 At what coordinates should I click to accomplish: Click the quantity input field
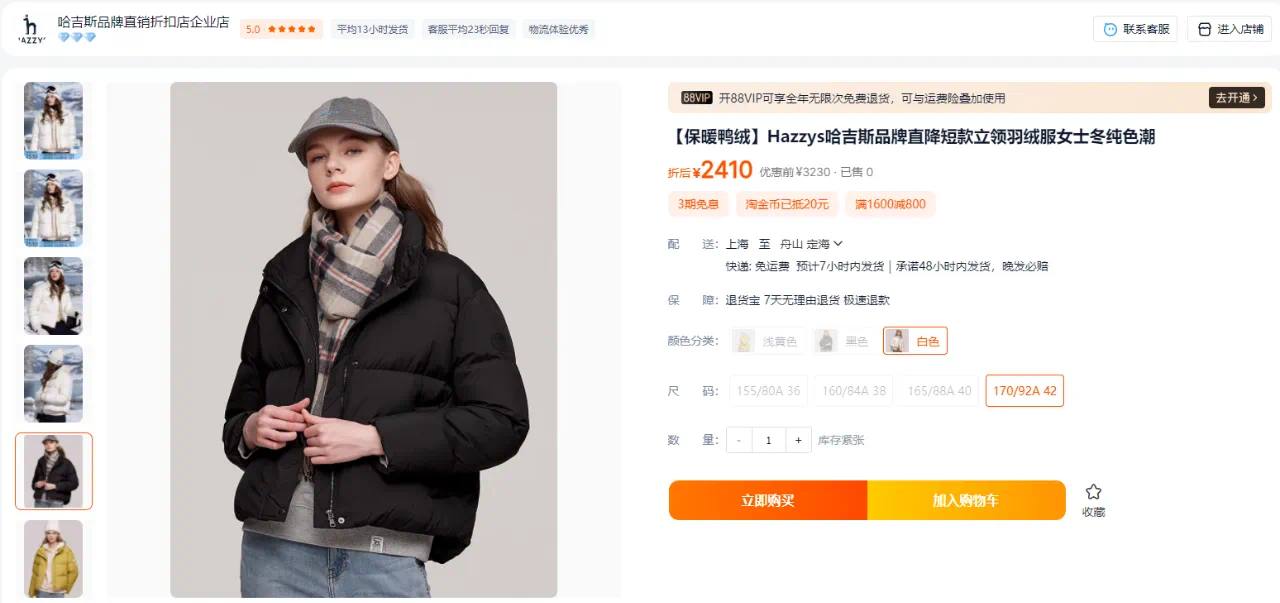[768, 440]
